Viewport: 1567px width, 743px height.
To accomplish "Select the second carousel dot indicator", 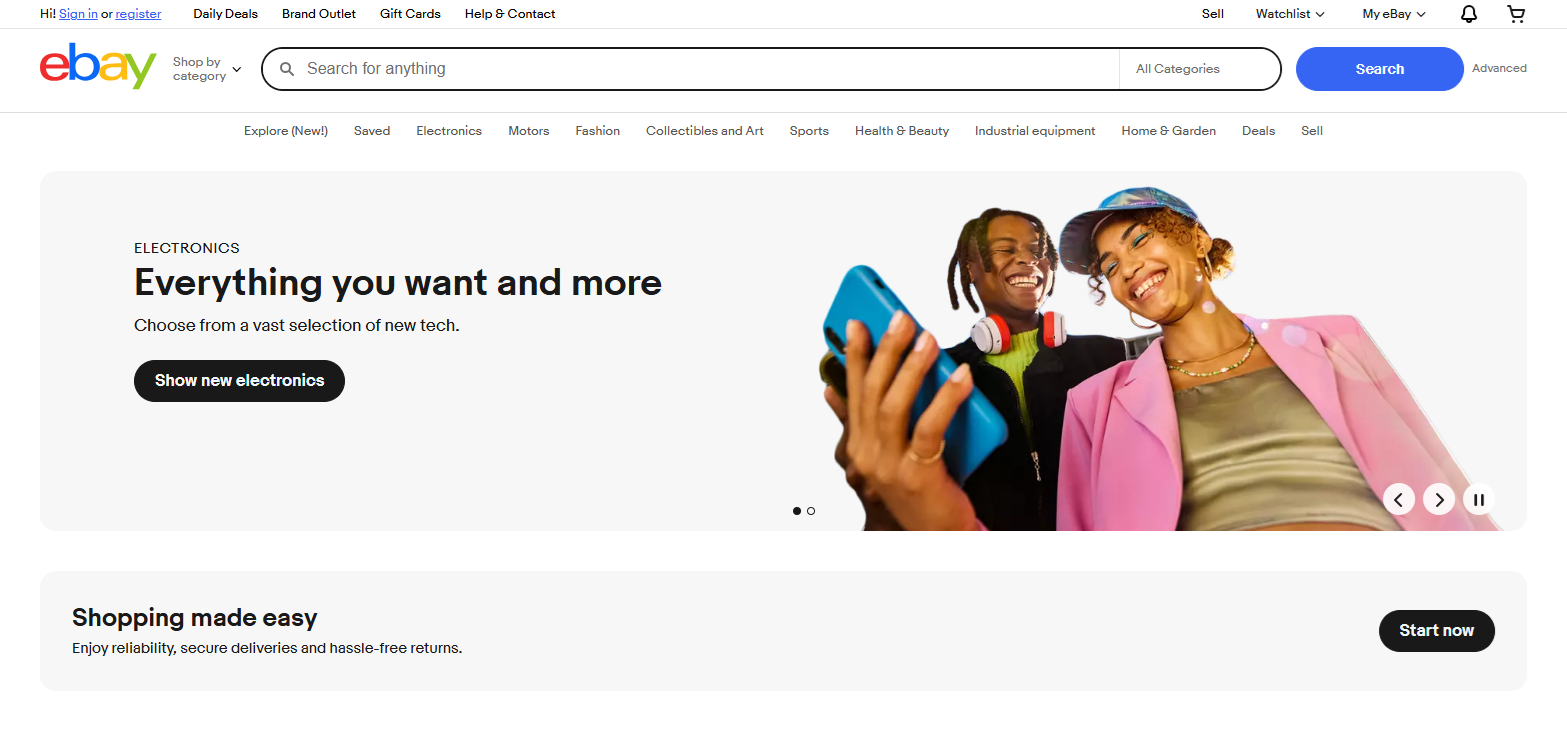I will [x=811, y=511].
